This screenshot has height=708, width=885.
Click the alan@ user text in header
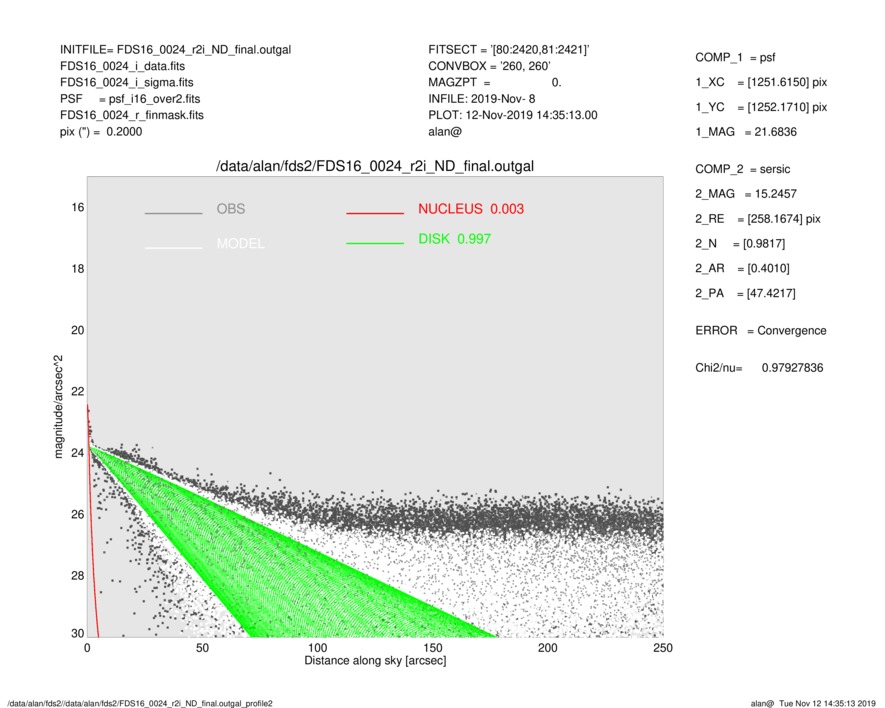[445, 132]
